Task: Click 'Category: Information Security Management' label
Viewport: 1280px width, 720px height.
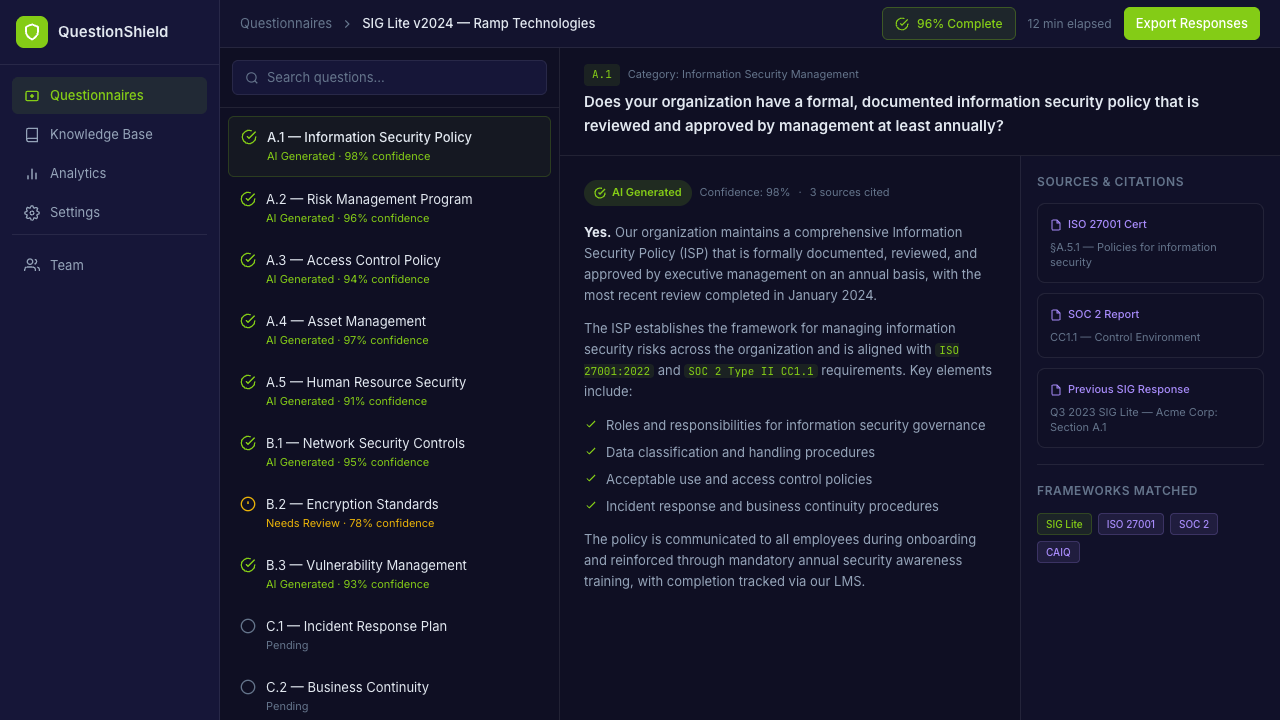Action: click(743, 74)
